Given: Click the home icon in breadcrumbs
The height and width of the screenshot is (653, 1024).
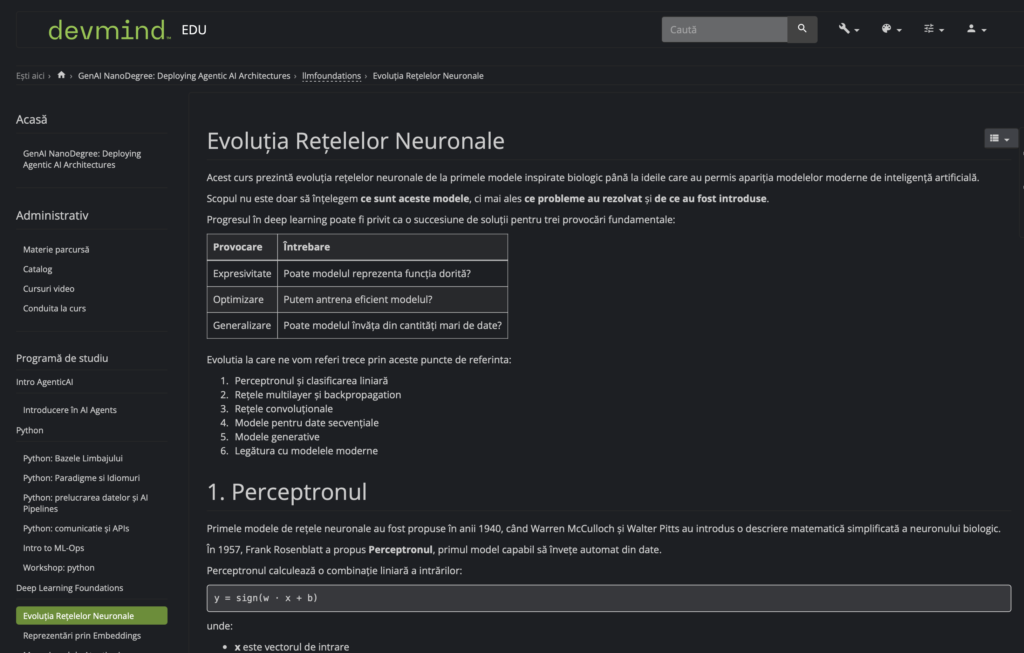Looking at the screenshot, I should coord(61,75).
